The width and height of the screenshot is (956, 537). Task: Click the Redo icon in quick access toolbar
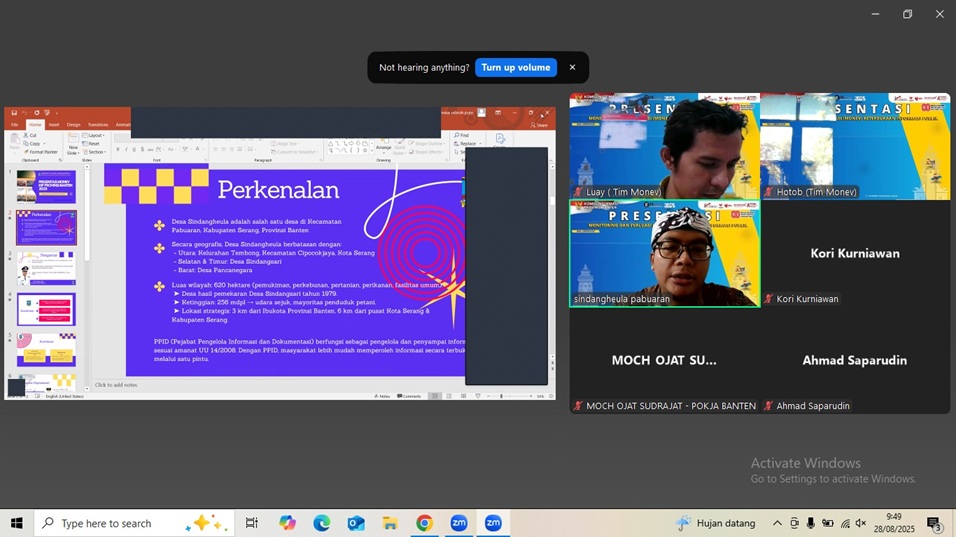(x=37, y=113)
